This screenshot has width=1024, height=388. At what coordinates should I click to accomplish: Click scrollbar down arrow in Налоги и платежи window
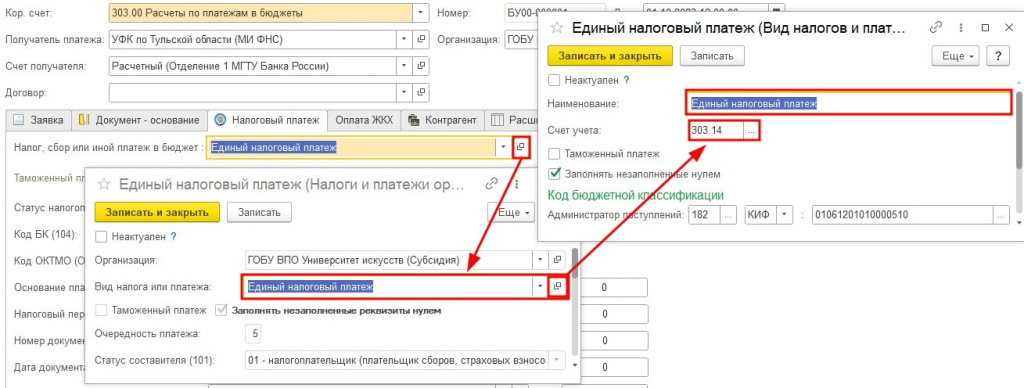coord(575,366)
